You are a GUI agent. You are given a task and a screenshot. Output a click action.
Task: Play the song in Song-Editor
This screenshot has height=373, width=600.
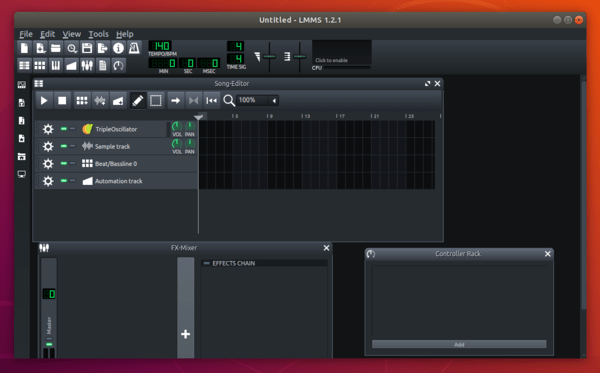(x=44, y=101)
